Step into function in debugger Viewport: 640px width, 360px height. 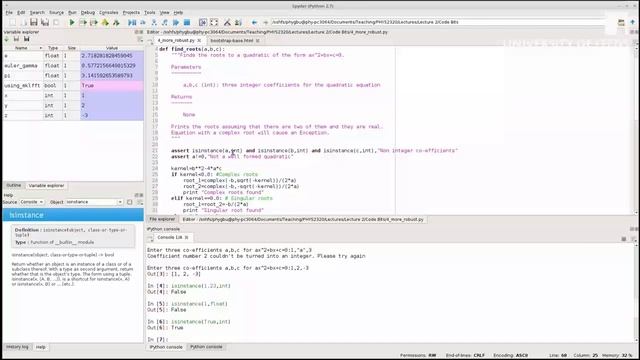(154, 22)
